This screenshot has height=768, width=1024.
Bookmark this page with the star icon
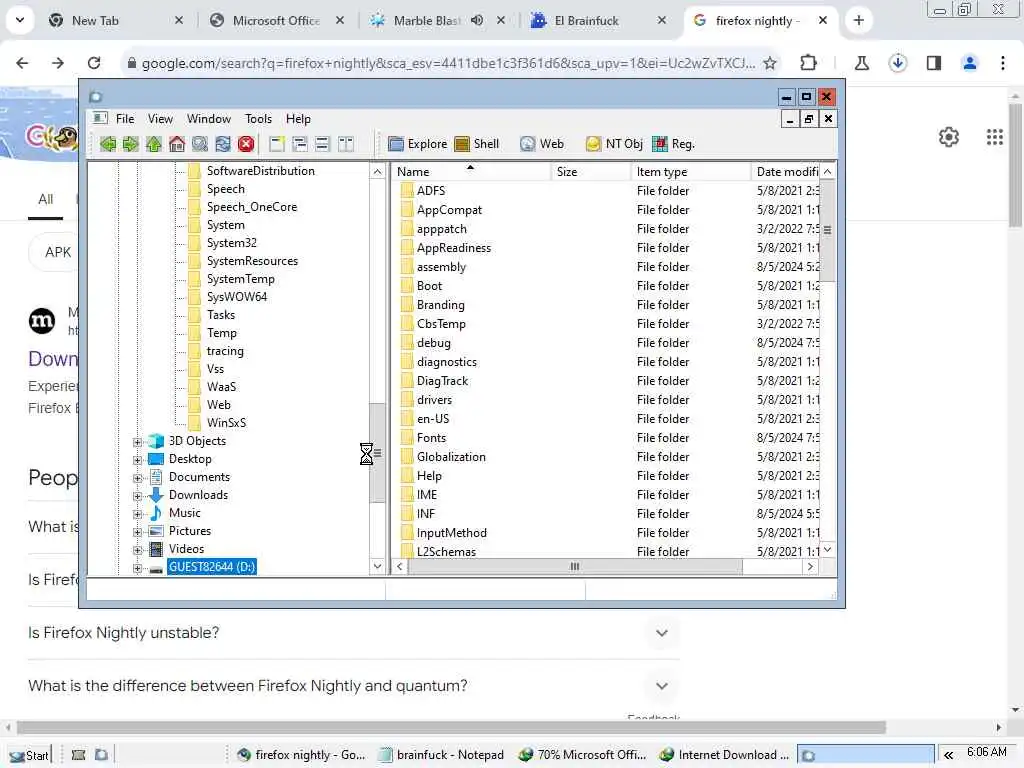(x=770, y=63)
